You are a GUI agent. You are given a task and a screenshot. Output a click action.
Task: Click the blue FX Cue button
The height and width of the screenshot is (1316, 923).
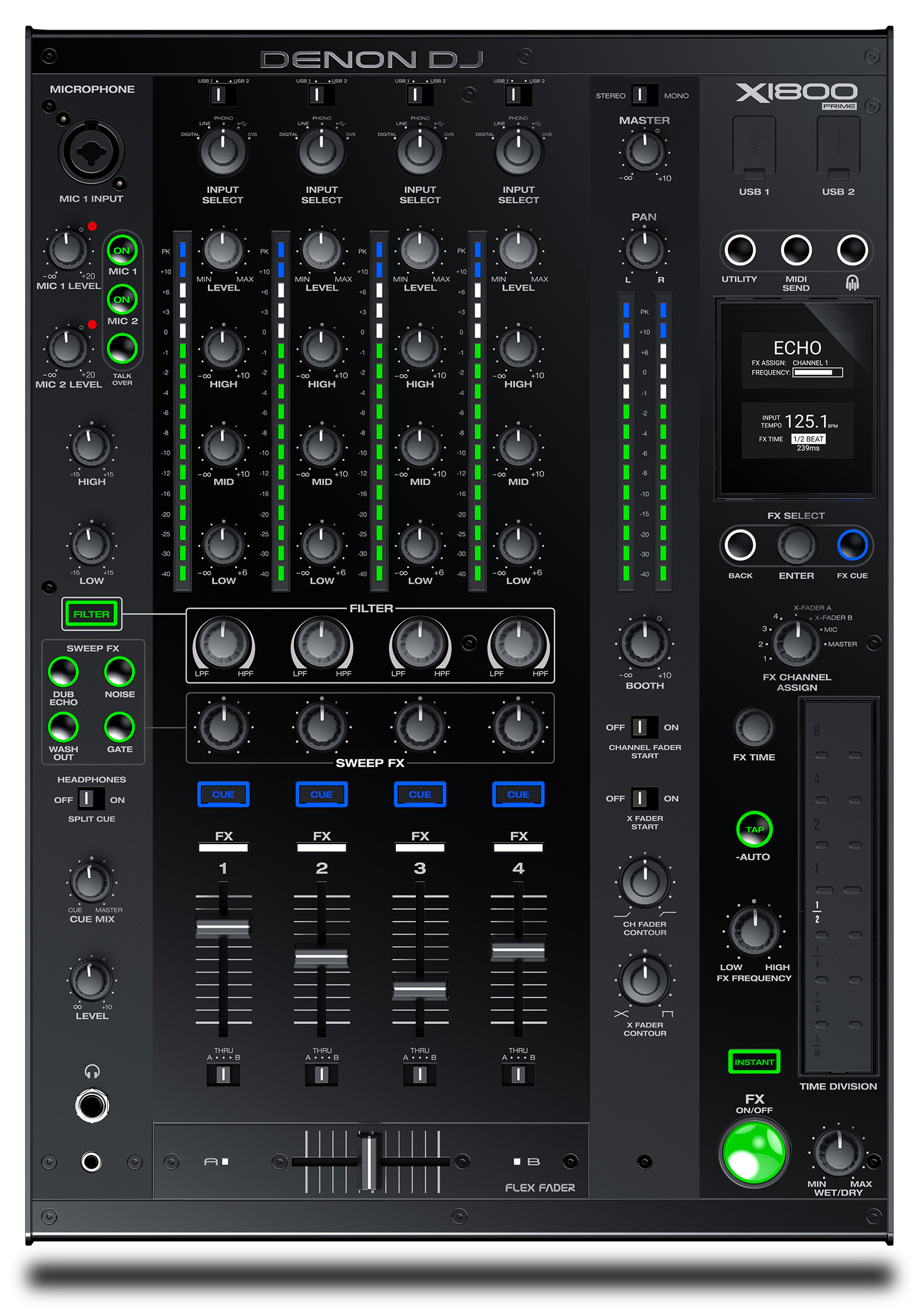pos(852,545)
